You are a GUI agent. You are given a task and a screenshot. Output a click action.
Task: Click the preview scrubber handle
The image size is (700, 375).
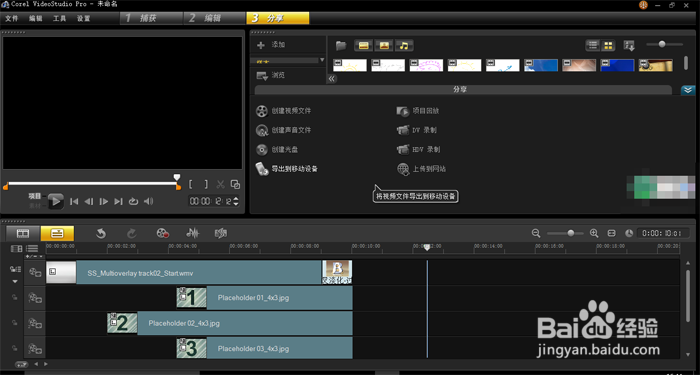pos(177,178)
